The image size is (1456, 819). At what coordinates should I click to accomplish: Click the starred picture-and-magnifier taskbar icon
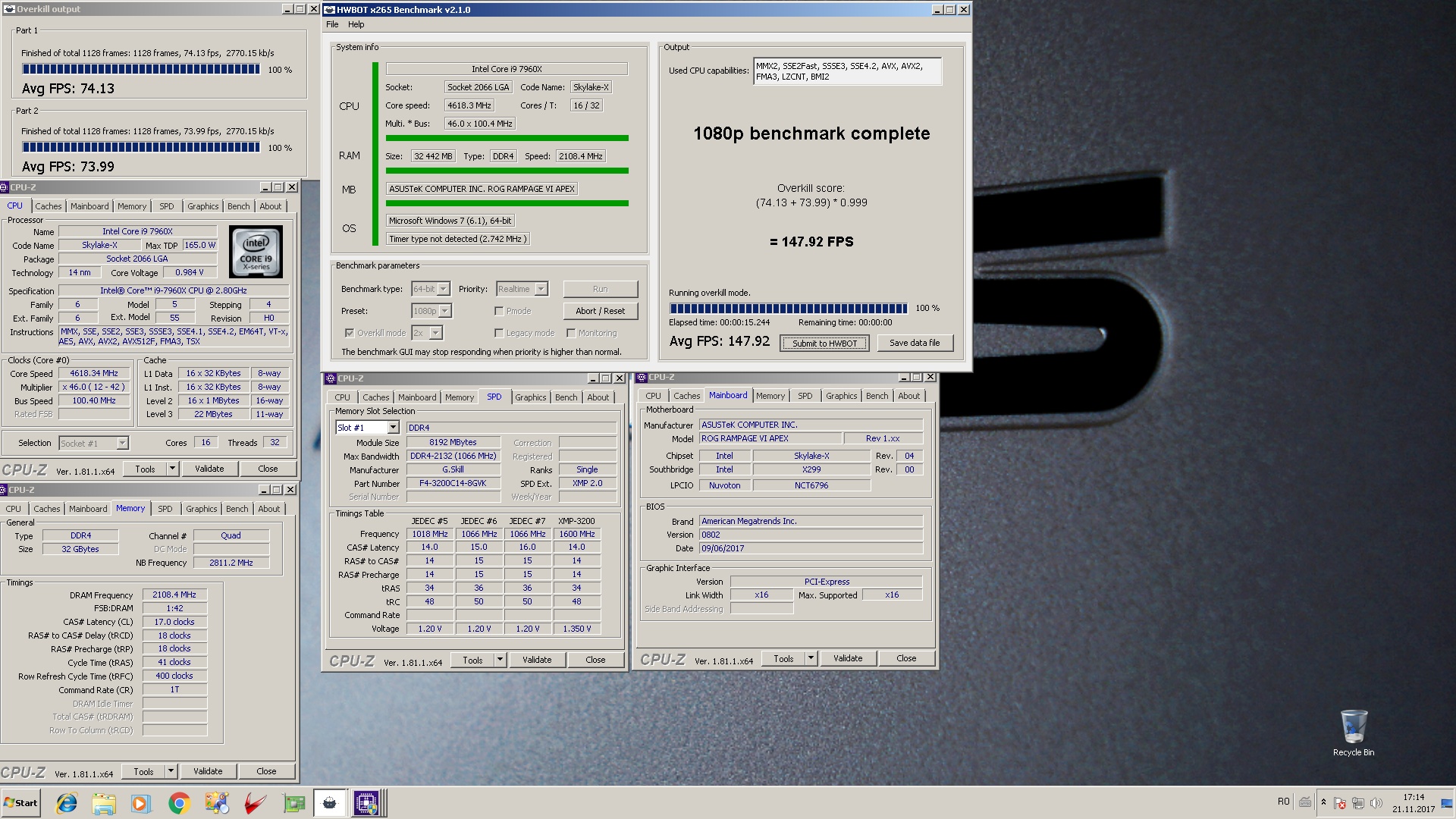tap(217, 803)
